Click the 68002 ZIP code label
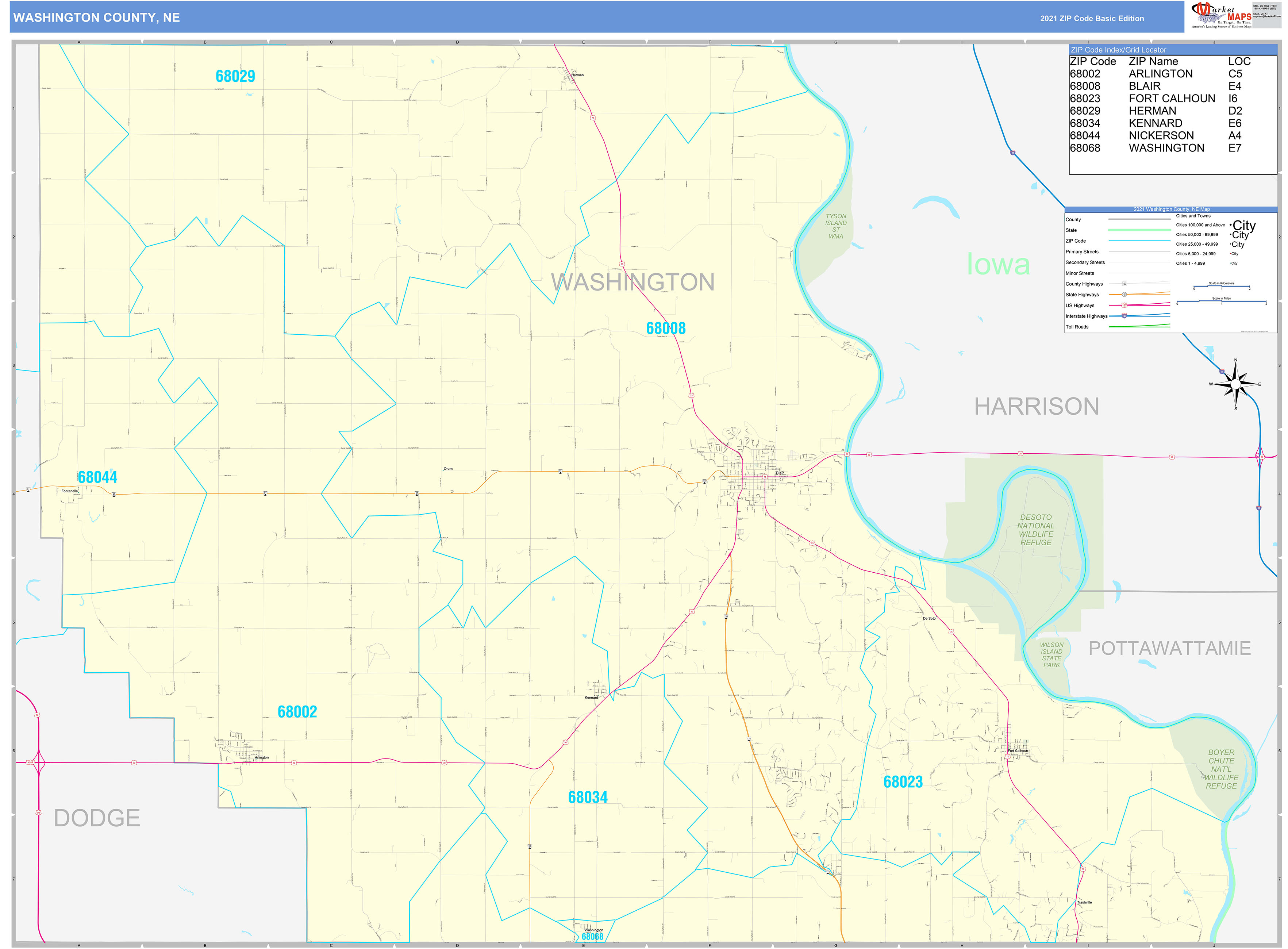The image size is (1288, 949). coord(297,712)
